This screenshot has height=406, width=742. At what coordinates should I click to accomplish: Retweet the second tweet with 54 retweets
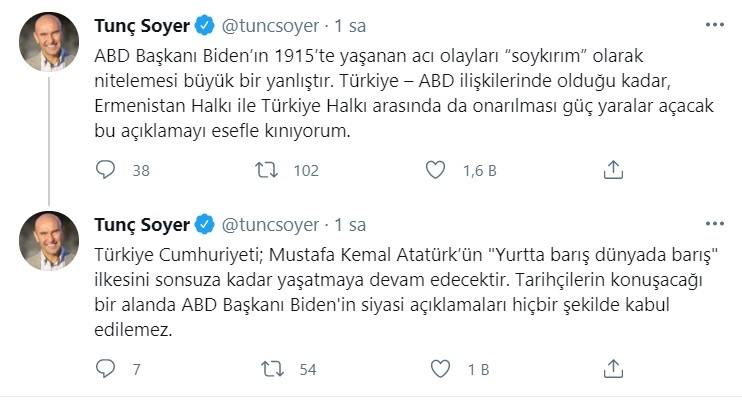[271, 369]
